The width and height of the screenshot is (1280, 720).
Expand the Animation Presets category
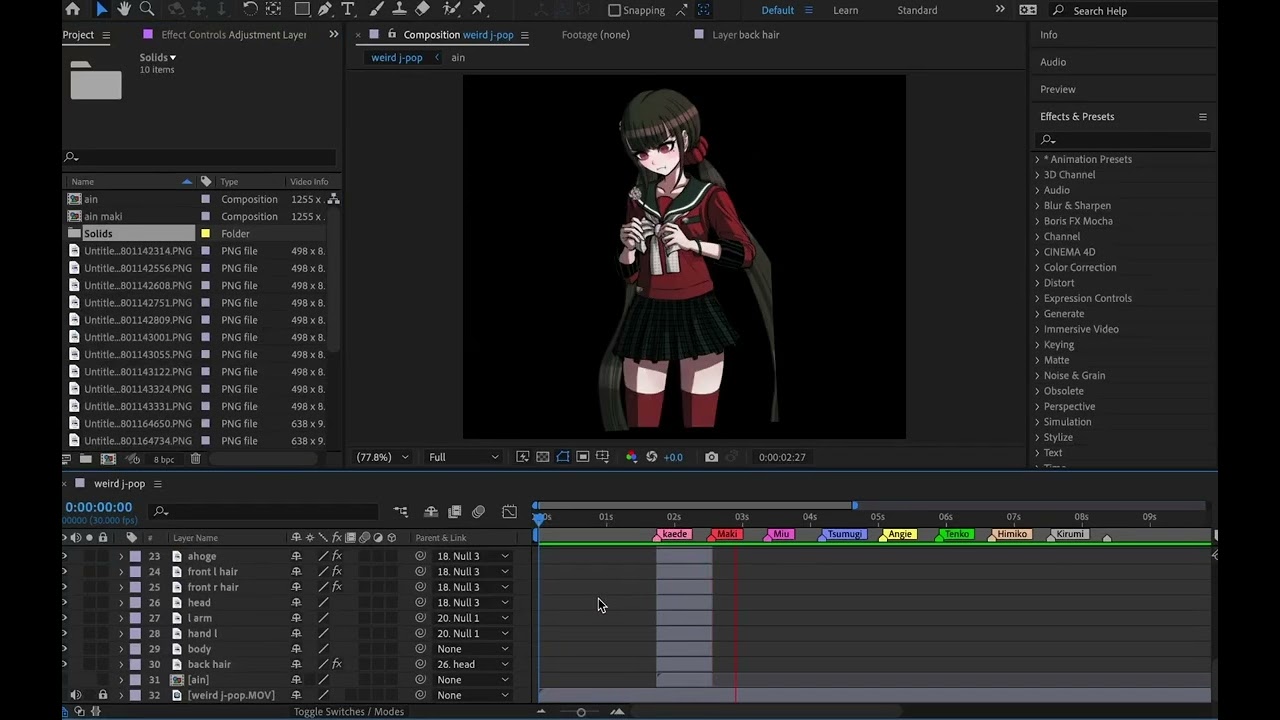point(1037,159)
